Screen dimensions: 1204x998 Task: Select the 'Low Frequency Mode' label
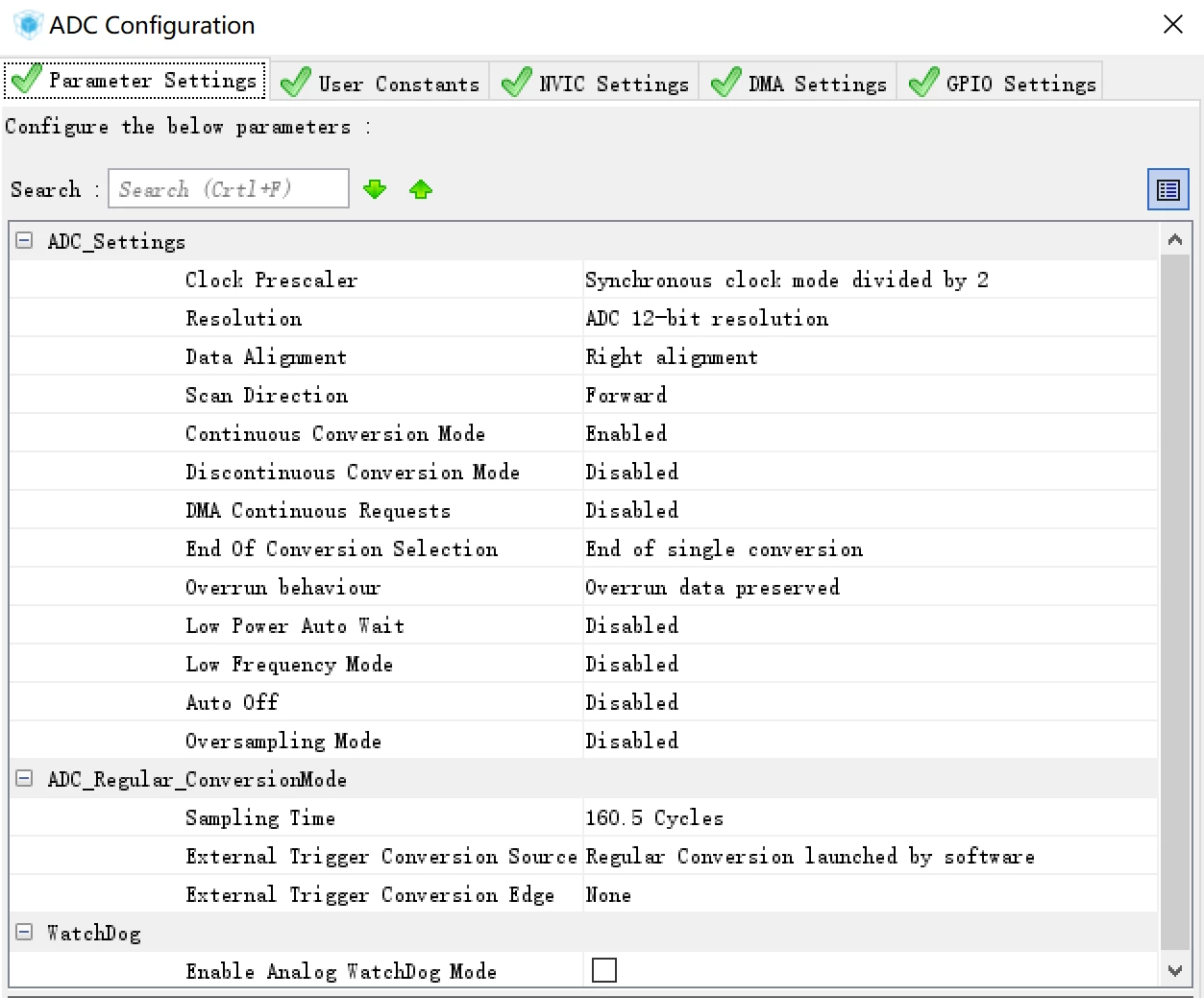coord(289,664)
